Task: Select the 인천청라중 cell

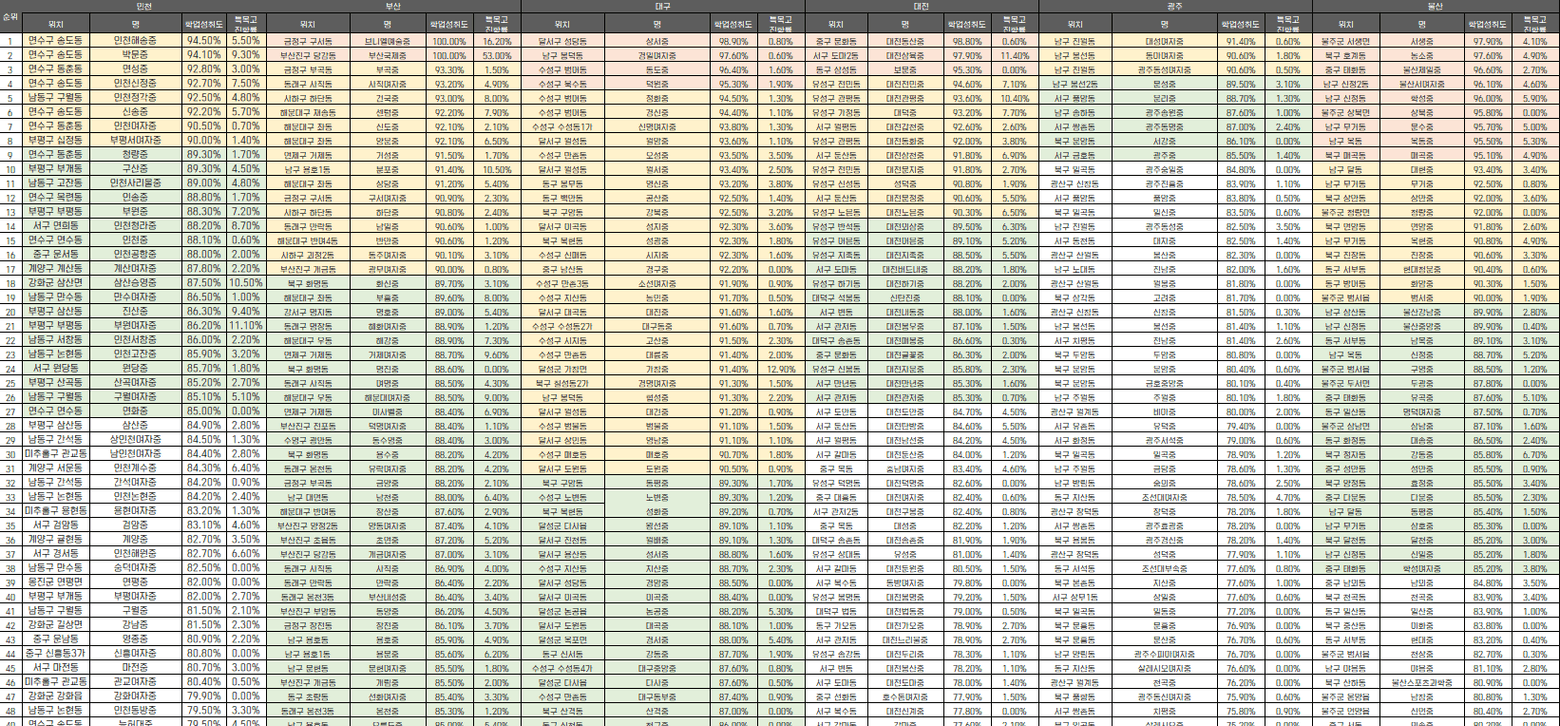Action: (135, 226)
